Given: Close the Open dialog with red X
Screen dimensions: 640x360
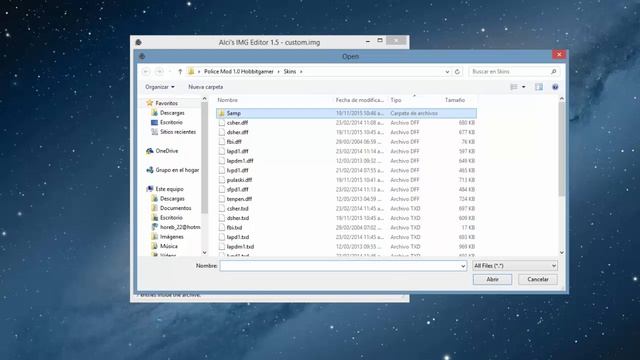Looking at the screenshot, I should pyautogui.click(x=559, y=54).
